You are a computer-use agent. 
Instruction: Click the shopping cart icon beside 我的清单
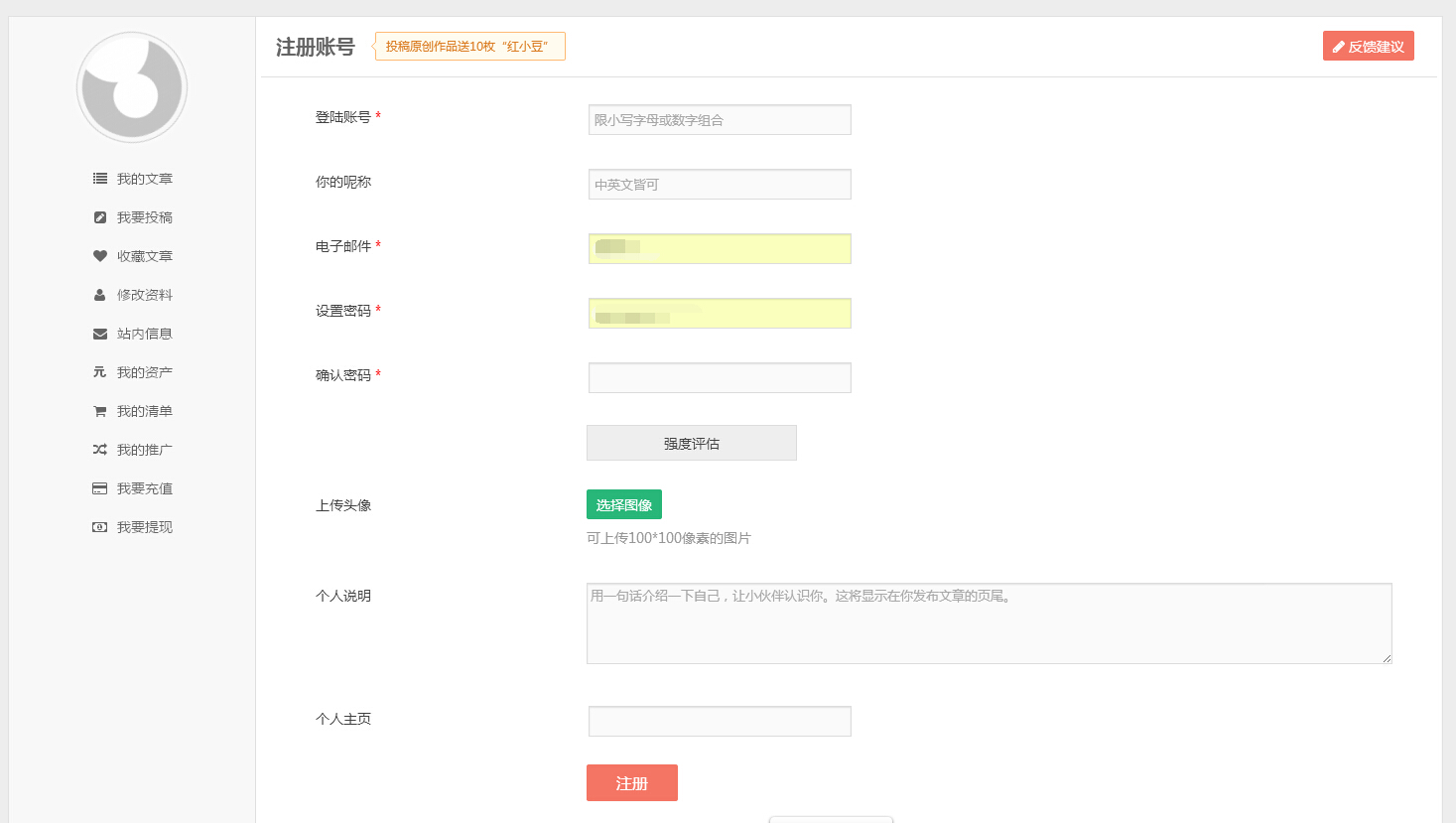click(100, 411)
